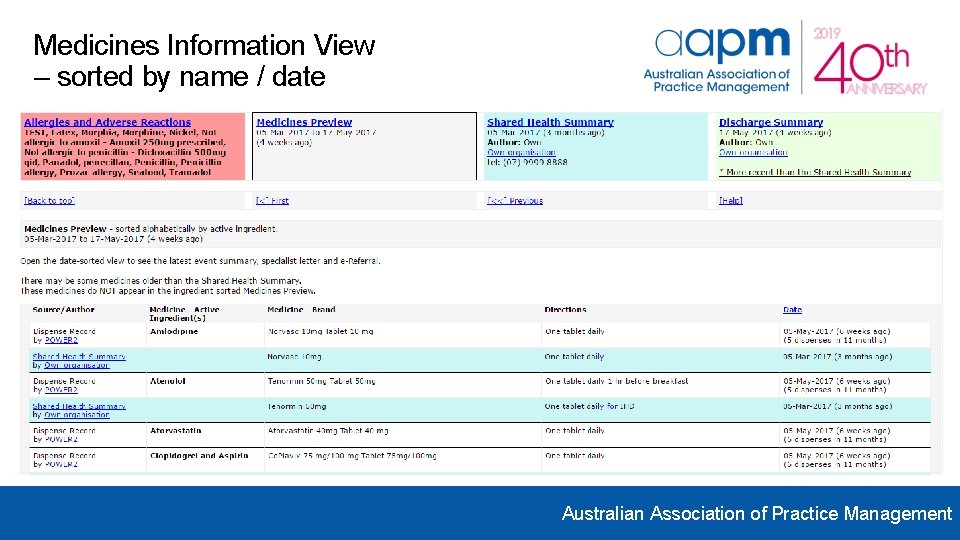The image size is (960, 540).
Task: Open Shared Health Summary link in Tenormin 50mg row
Action: tap(79, 406)
